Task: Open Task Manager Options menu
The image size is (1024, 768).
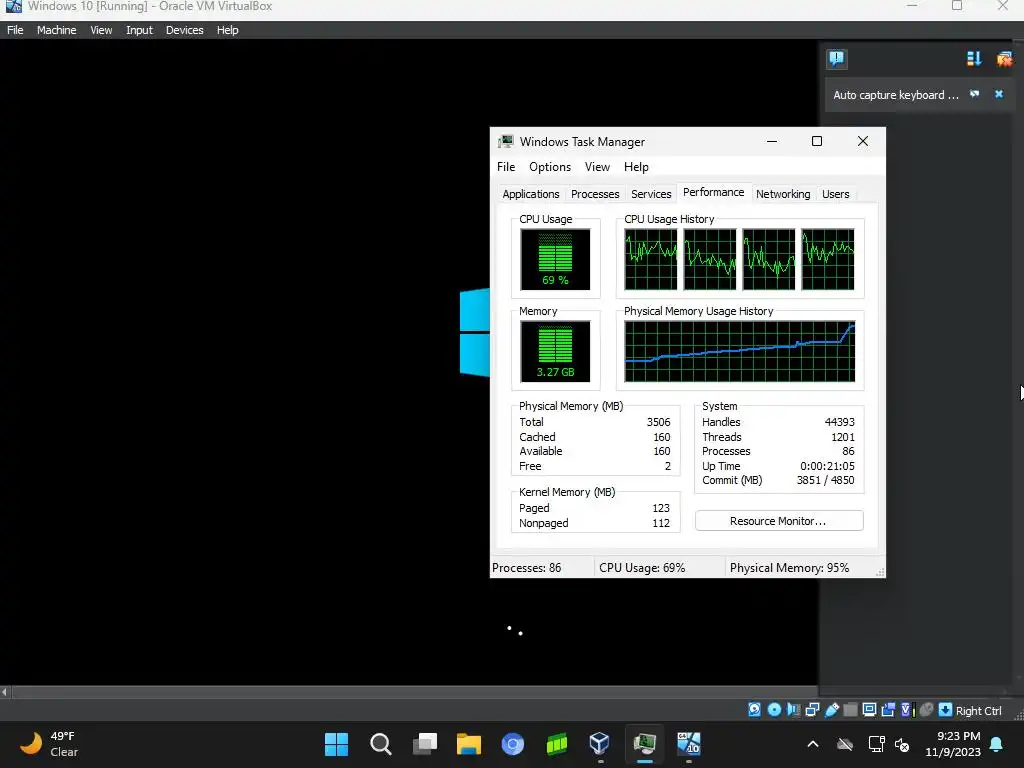Action: (550, 167)
